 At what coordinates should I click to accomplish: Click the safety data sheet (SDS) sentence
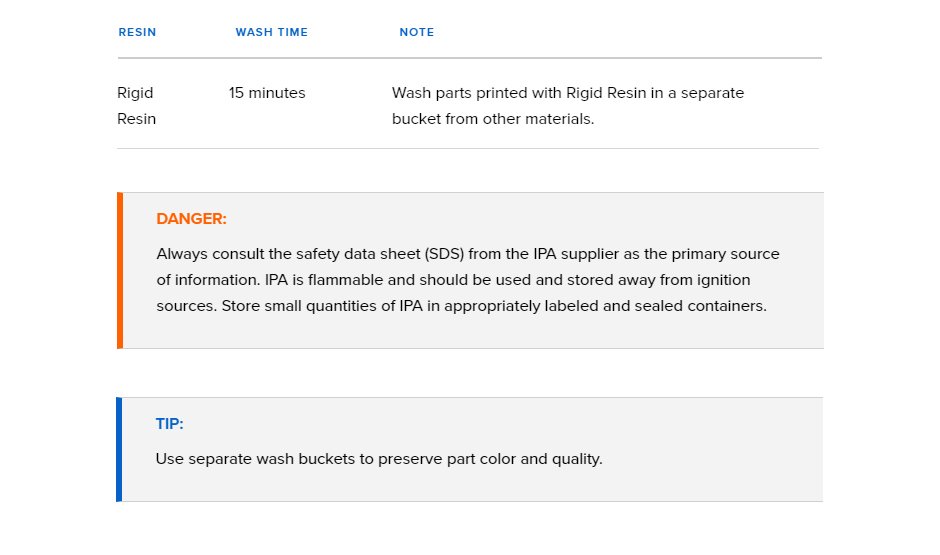[468, 254]
